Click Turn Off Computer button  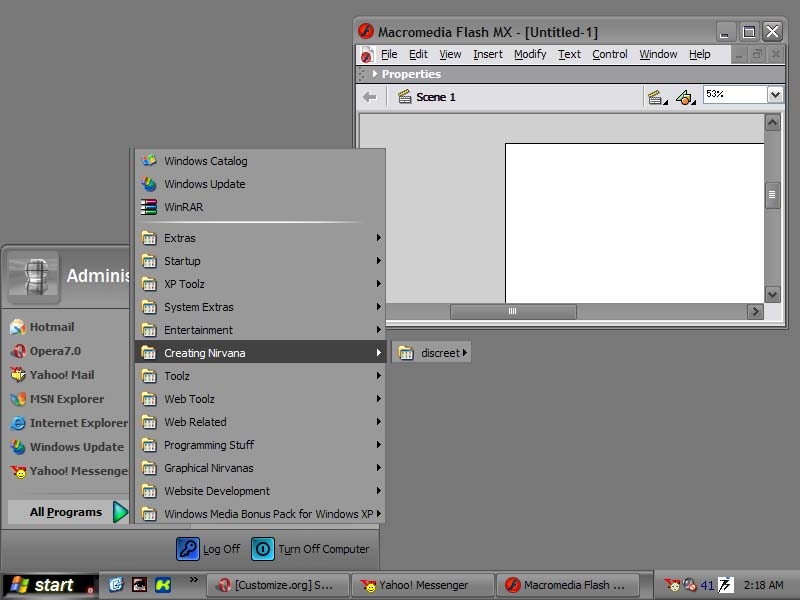[x=310, y=549]
